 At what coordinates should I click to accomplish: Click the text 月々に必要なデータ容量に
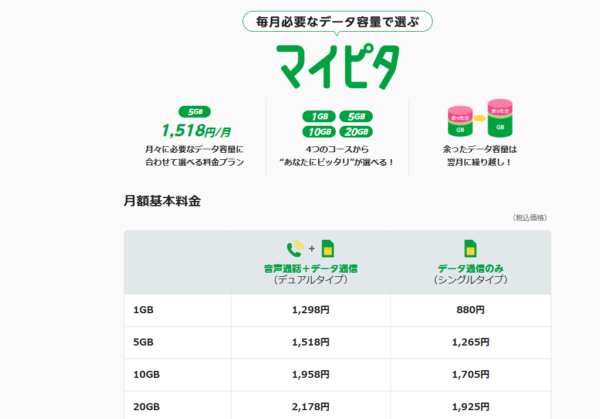pyautogui.click(x=194, y=149)
